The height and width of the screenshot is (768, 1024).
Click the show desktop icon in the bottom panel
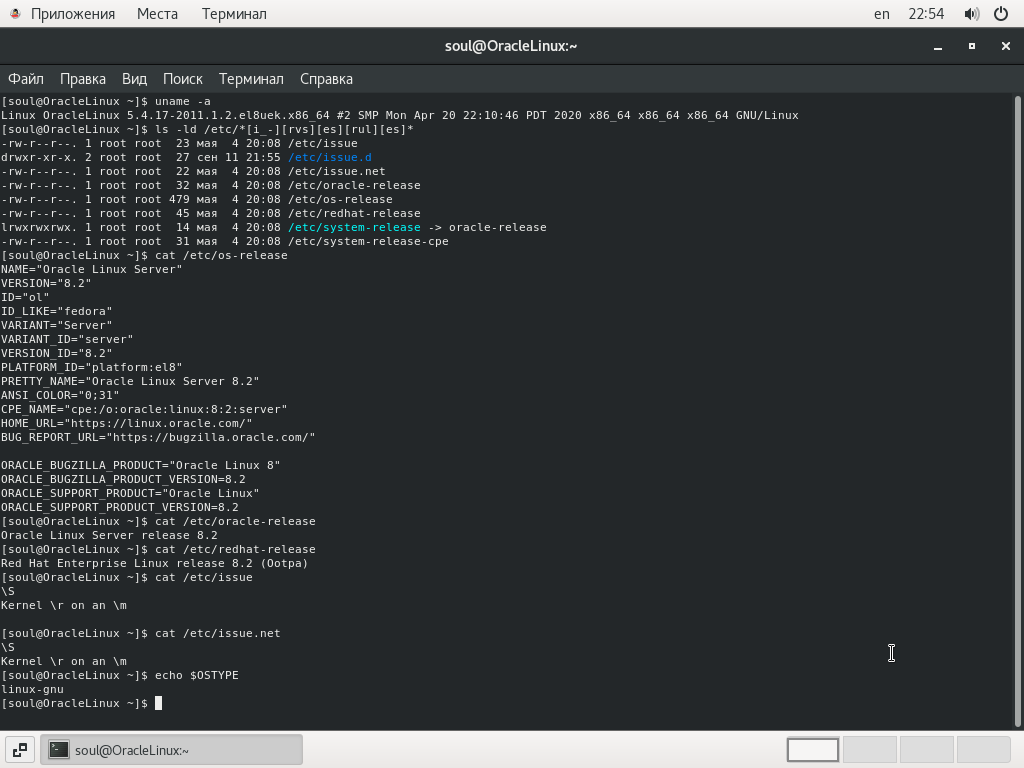tap(20, 750)
